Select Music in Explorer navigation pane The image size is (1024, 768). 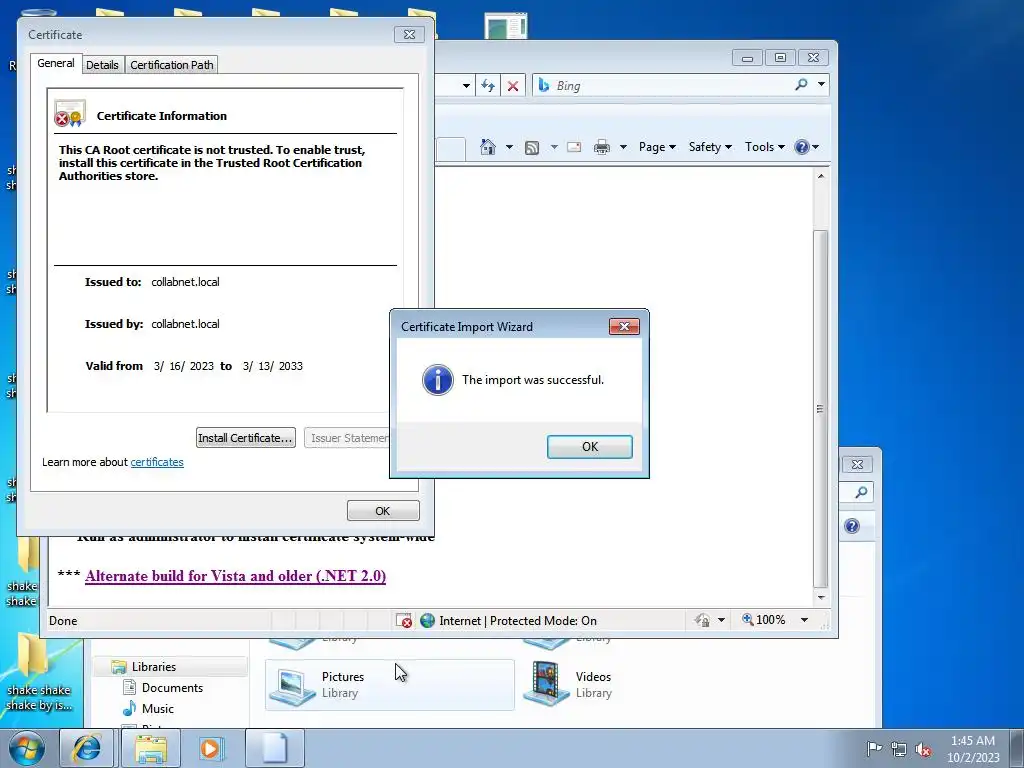157,709
